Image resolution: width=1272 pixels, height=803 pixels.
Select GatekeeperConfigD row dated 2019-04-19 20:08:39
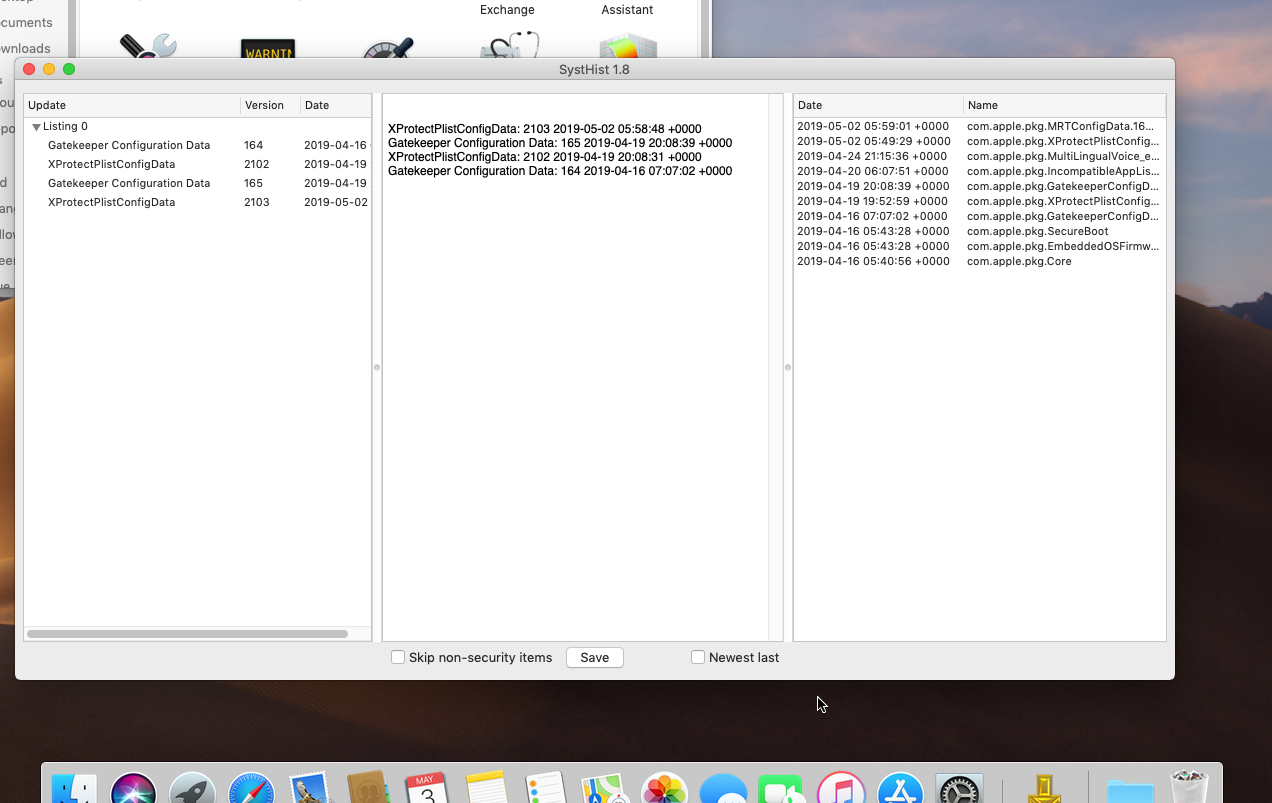[979, 186]
